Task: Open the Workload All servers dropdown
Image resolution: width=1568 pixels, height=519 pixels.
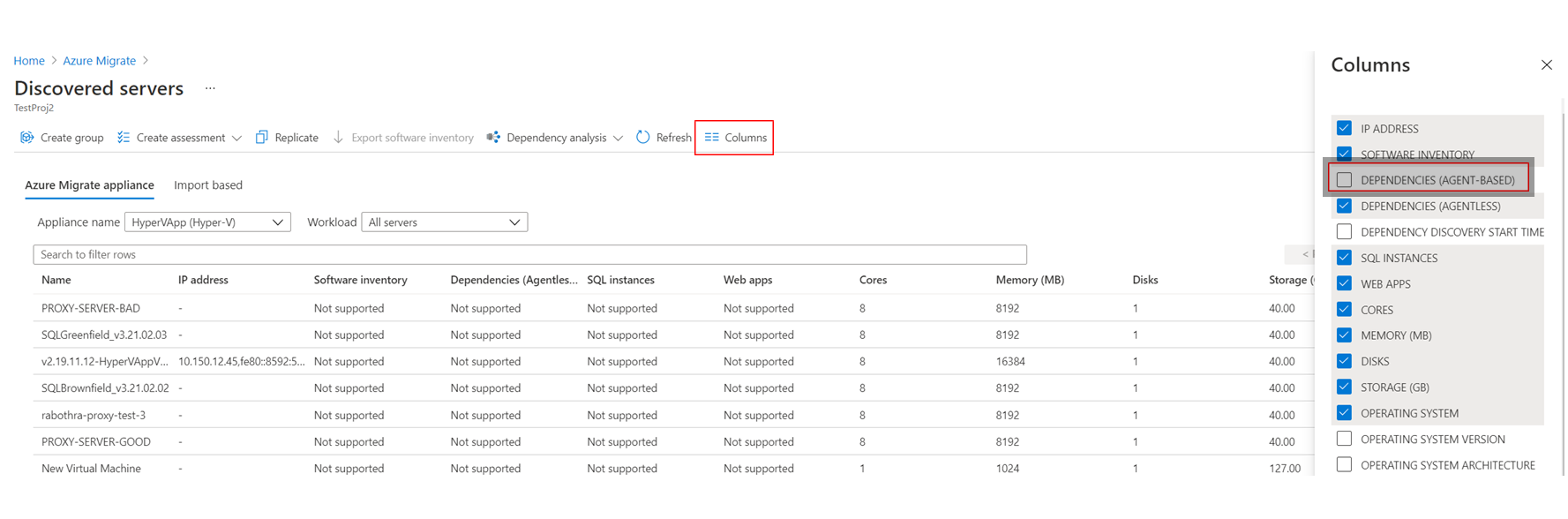Action: coord(444,222)
